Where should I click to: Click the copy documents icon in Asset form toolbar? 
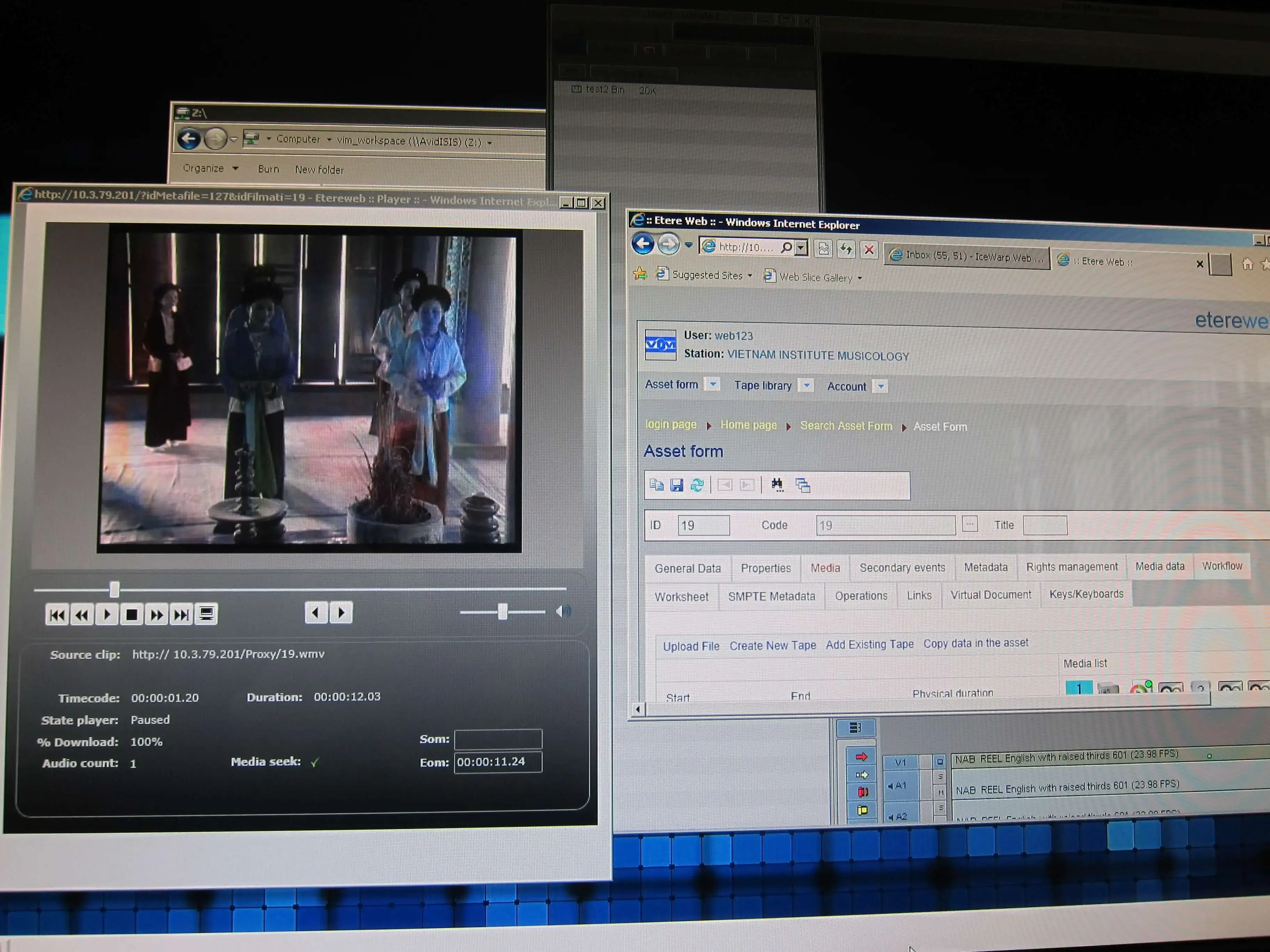(656, 485)
